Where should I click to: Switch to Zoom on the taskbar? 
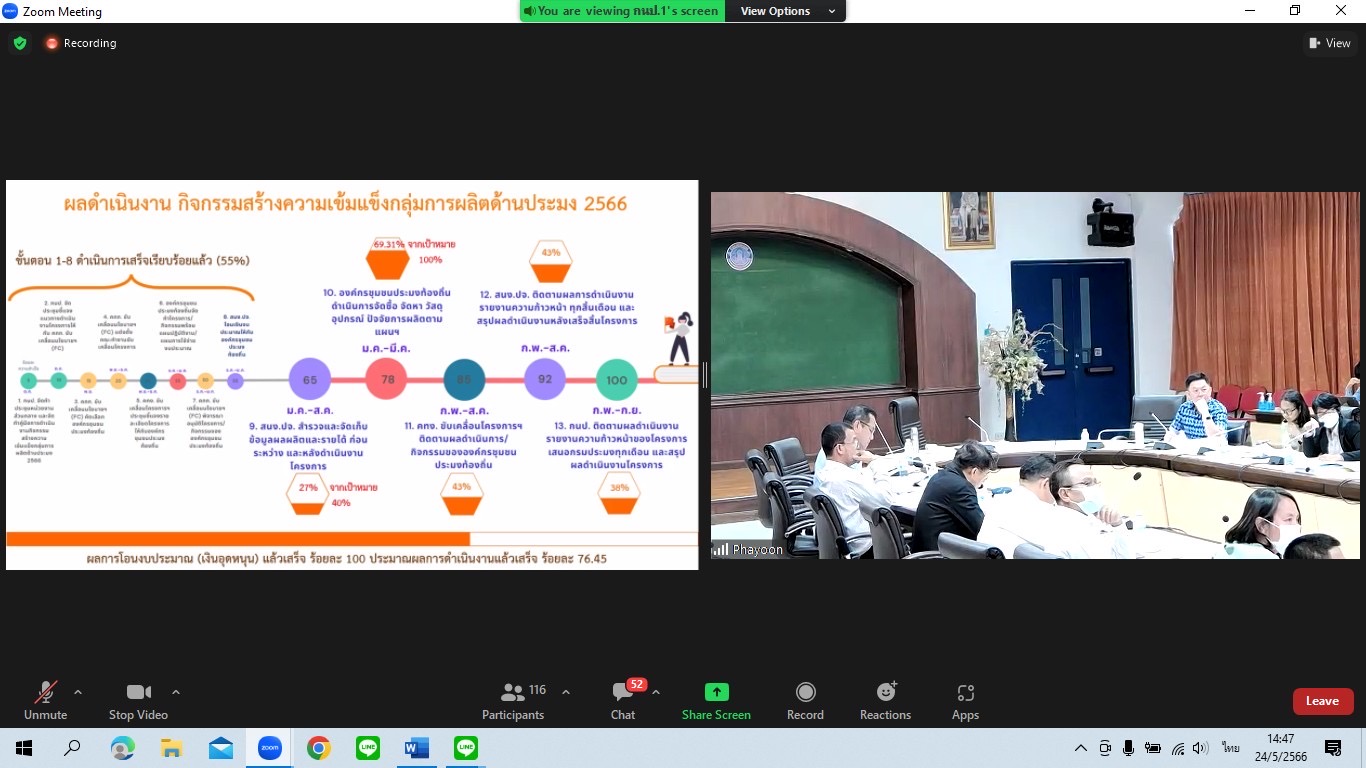click(269, 748)
